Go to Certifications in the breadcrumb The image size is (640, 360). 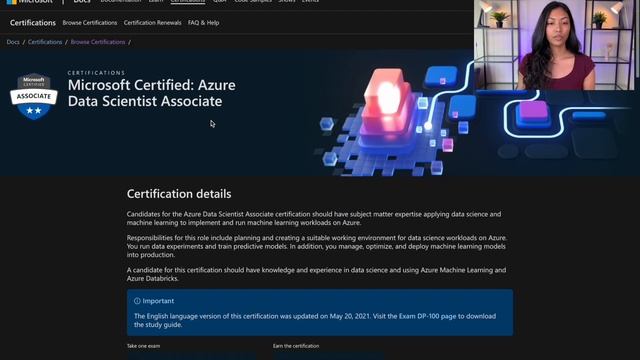point(45,42)
